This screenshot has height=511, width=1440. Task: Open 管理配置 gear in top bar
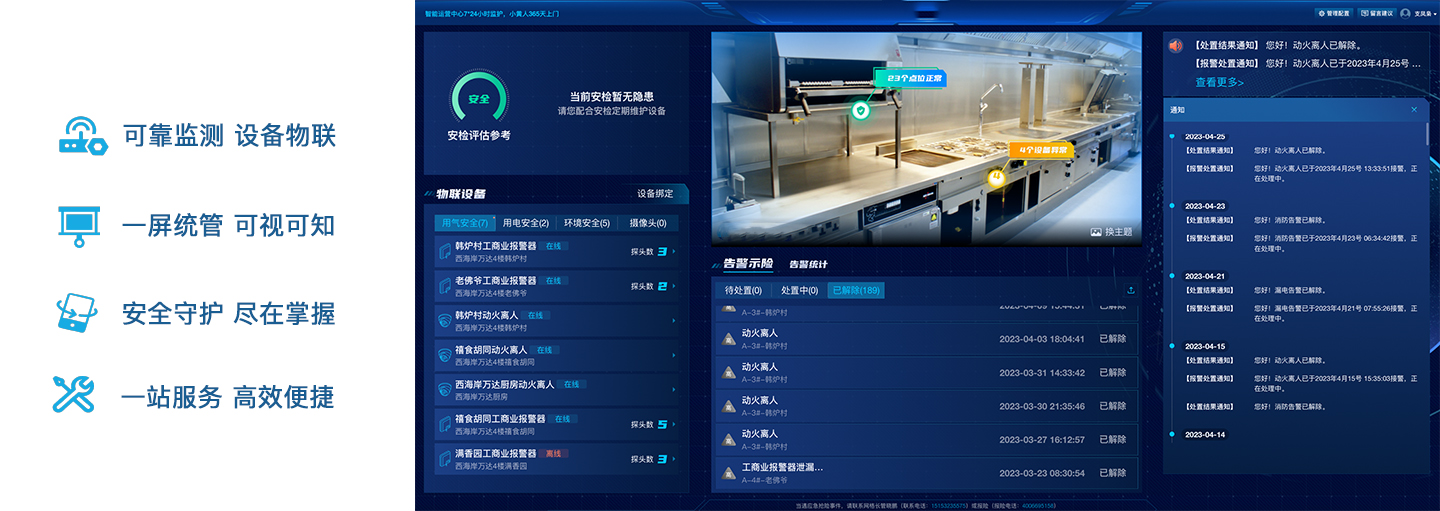pyautogui.click(x=1333, y=13)
